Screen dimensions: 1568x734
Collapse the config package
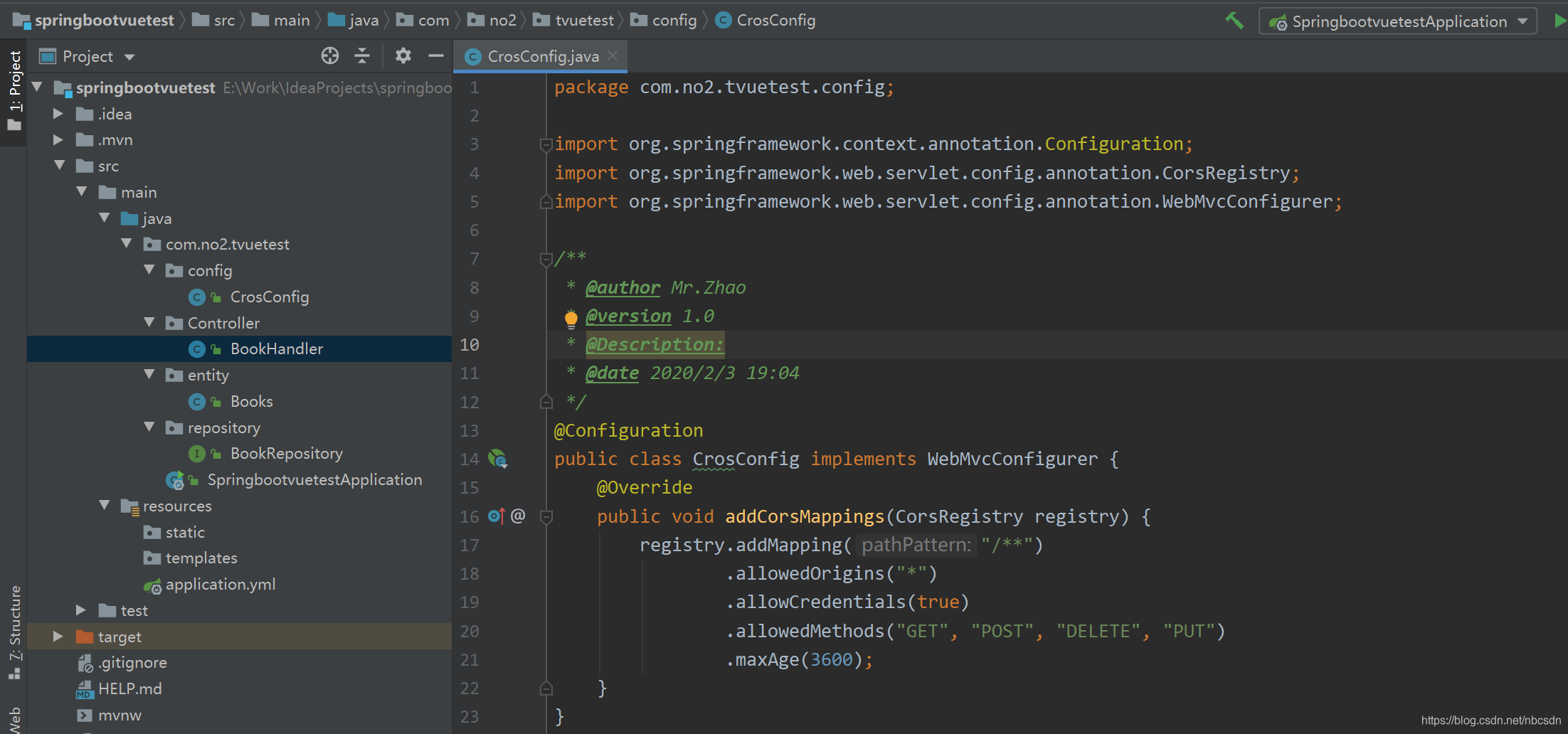[x=149, y=270]
